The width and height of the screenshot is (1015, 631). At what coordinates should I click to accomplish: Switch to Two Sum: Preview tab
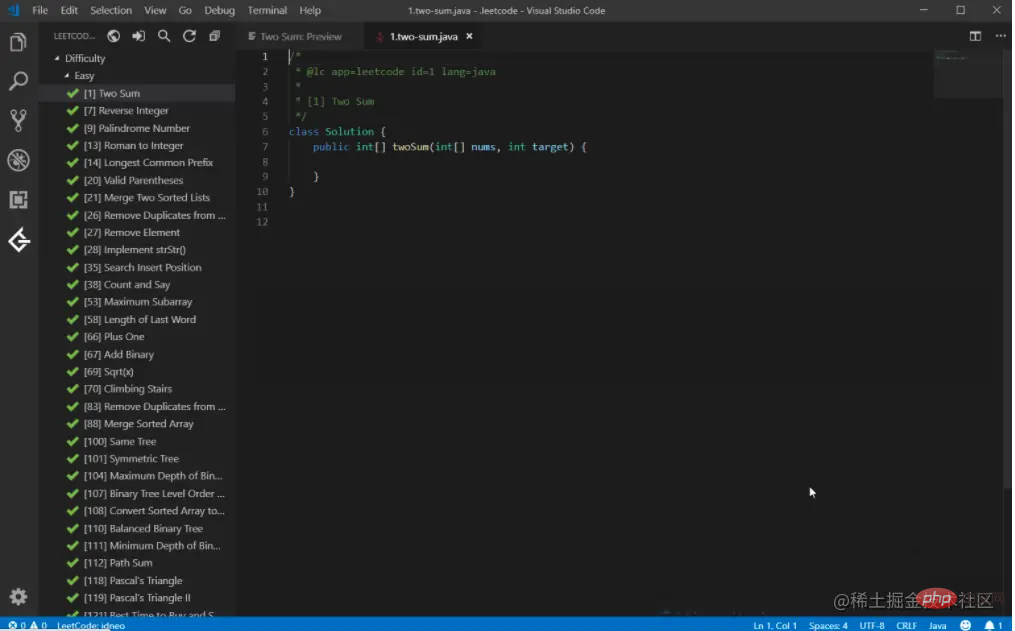(299, 36)
